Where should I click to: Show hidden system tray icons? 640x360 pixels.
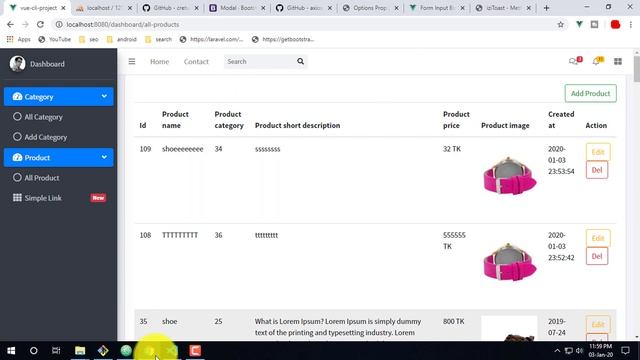pyautogui.click(x=557, y=351)
